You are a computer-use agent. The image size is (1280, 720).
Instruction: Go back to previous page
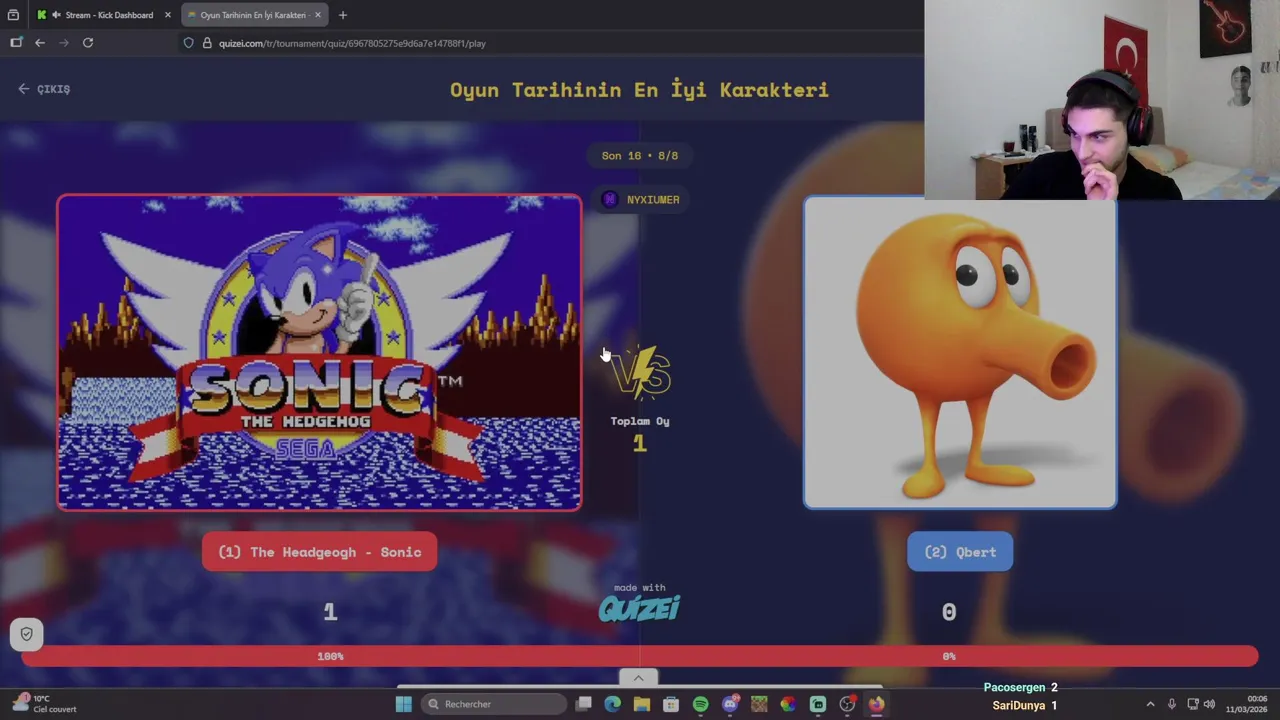pyautogui.click(x=40, y=43)
